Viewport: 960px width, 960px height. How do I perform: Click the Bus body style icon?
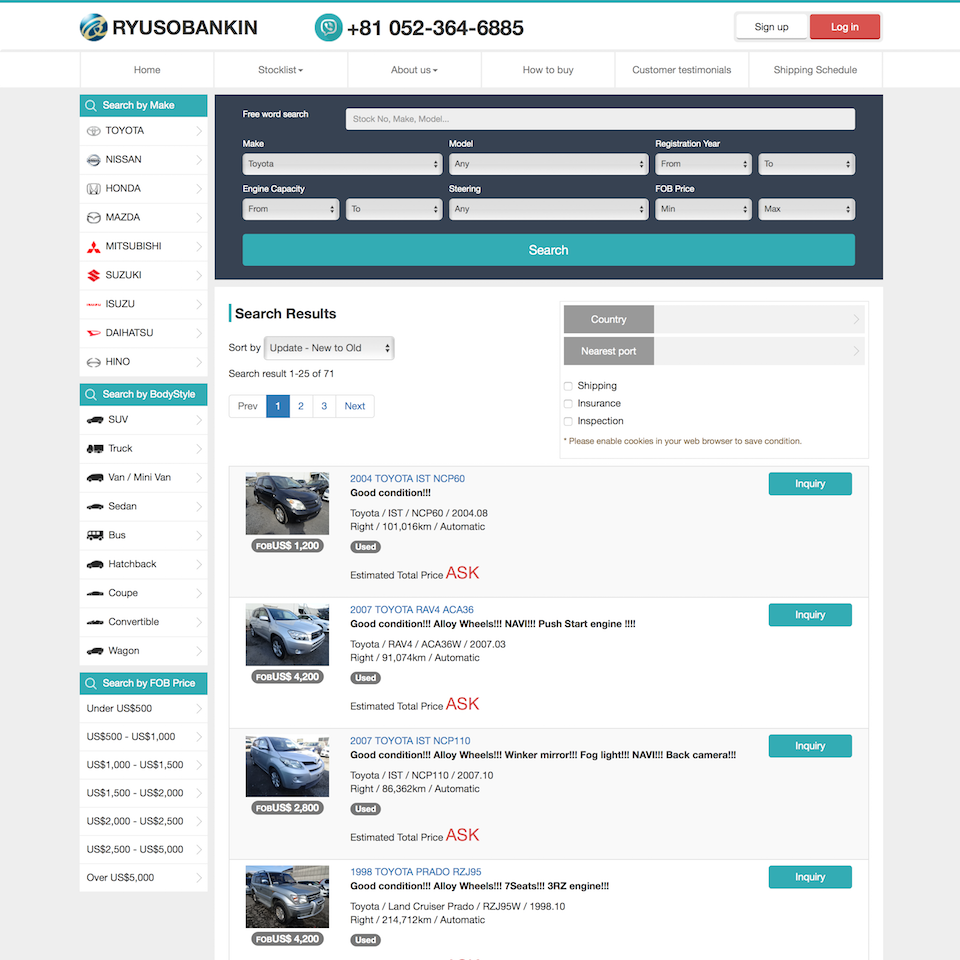point(95,535)
